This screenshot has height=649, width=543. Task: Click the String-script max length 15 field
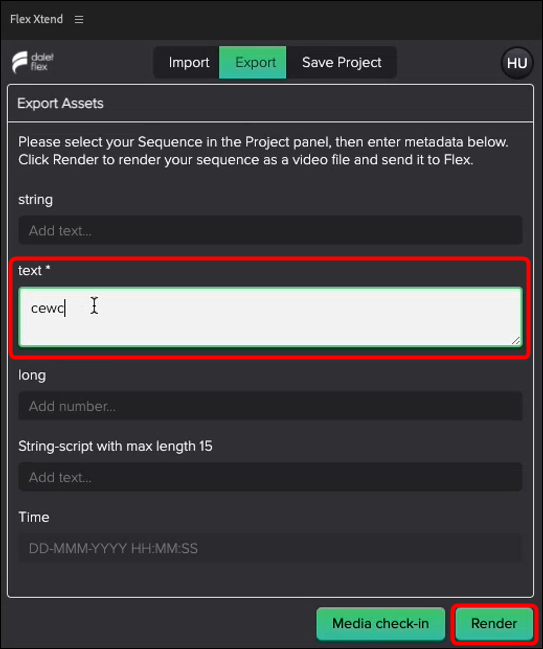click(270, 477)
